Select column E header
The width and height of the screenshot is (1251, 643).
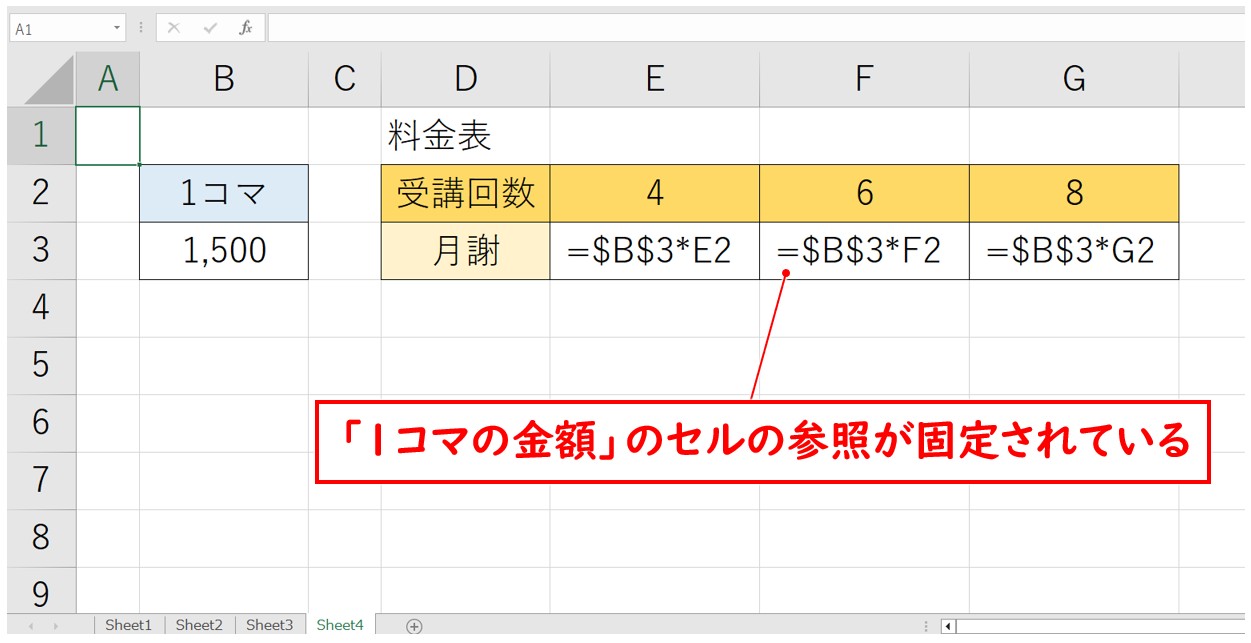655,79
